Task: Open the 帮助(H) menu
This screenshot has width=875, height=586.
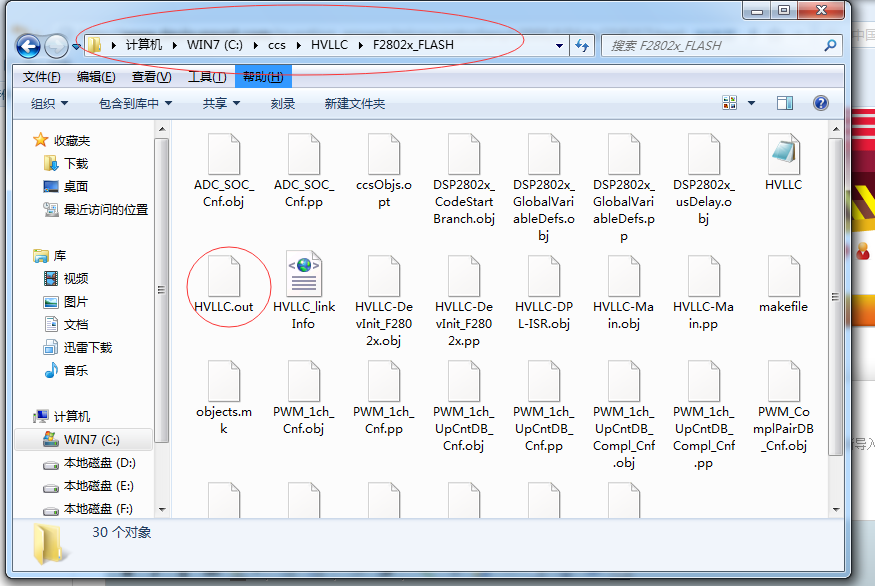Action: click(263, 76)
